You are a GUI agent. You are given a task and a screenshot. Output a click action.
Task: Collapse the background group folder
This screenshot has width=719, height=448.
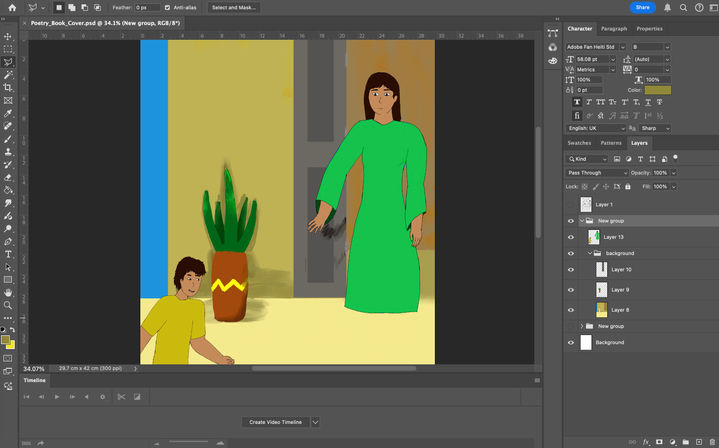pyautogui.click(x=590, y=253)
